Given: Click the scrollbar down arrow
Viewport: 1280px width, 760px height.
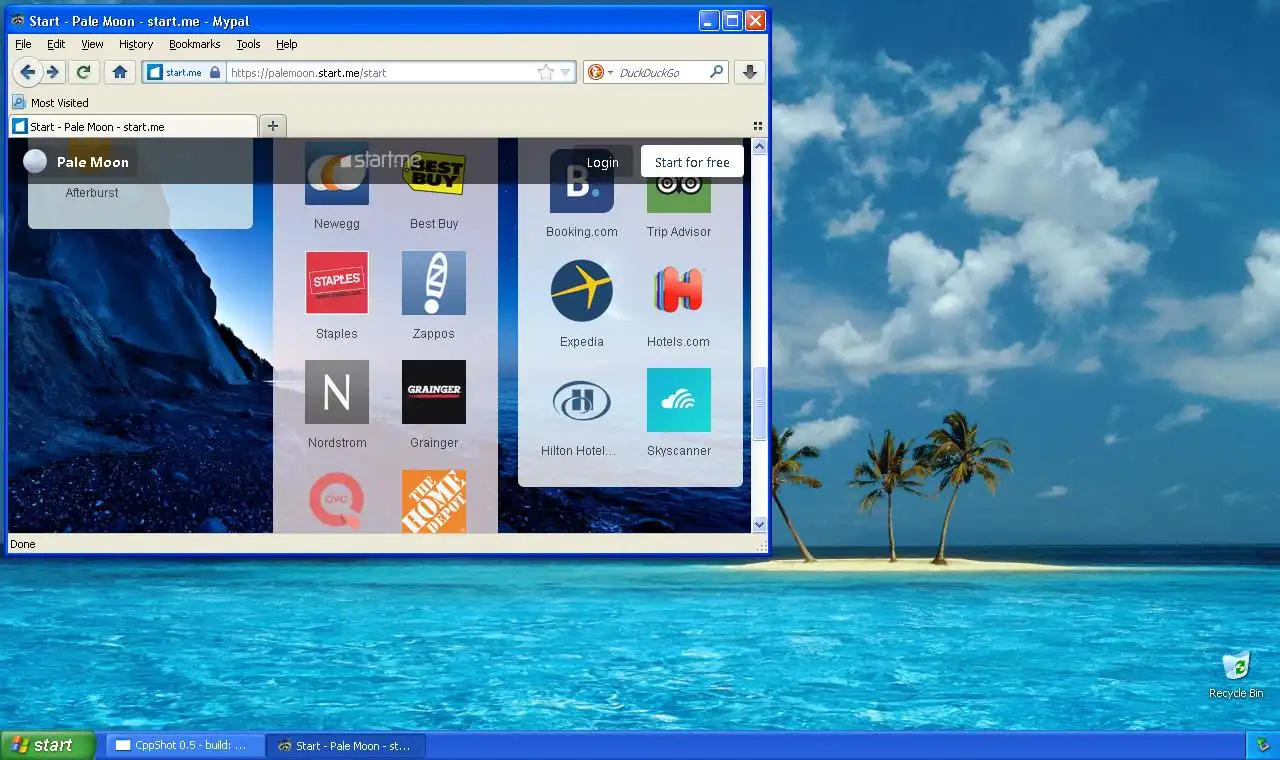Looking at the screenshot, I should (x=759, y=524).
